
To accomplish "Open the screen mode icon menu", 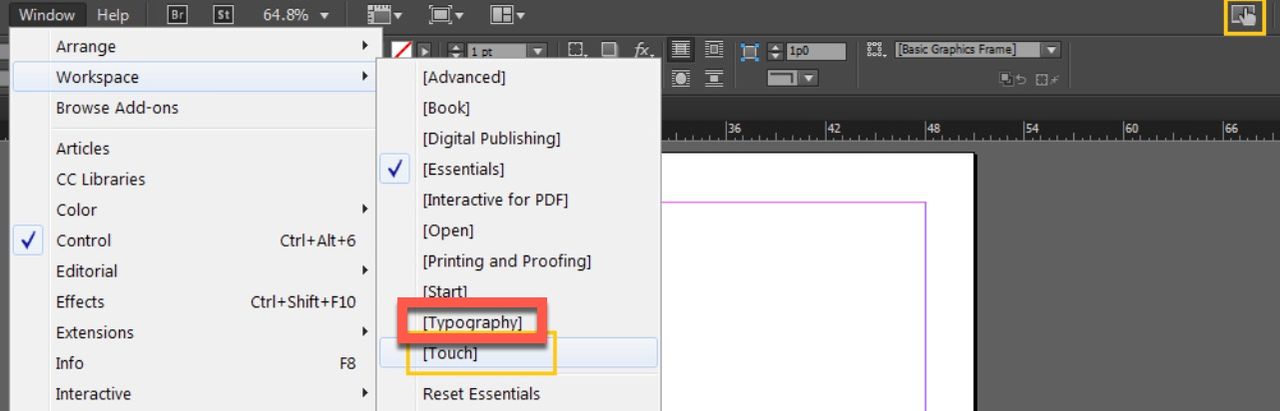I will 446,15.
